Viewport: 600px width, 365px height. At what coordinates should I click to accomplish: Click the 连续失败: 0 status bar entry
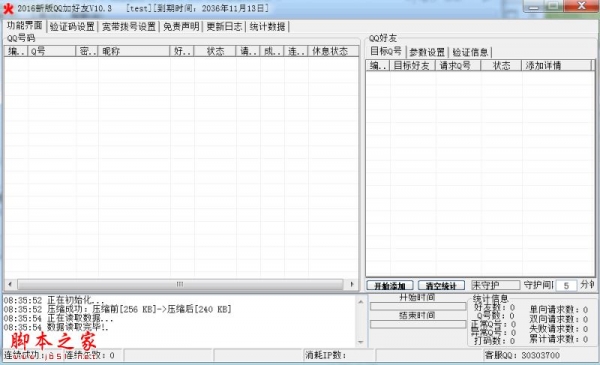(x=90, y=355)
